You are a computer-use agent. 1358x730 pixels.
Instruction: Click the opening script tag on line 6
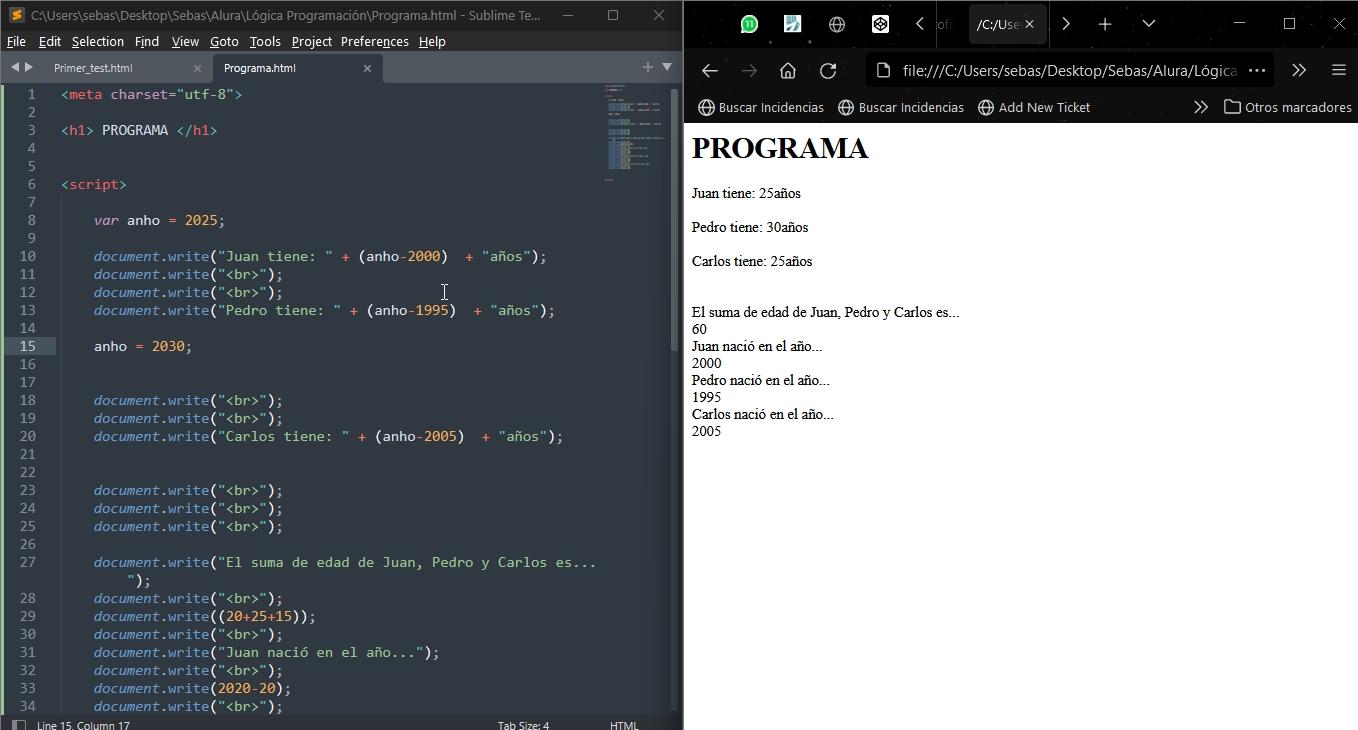pos(94,184)
